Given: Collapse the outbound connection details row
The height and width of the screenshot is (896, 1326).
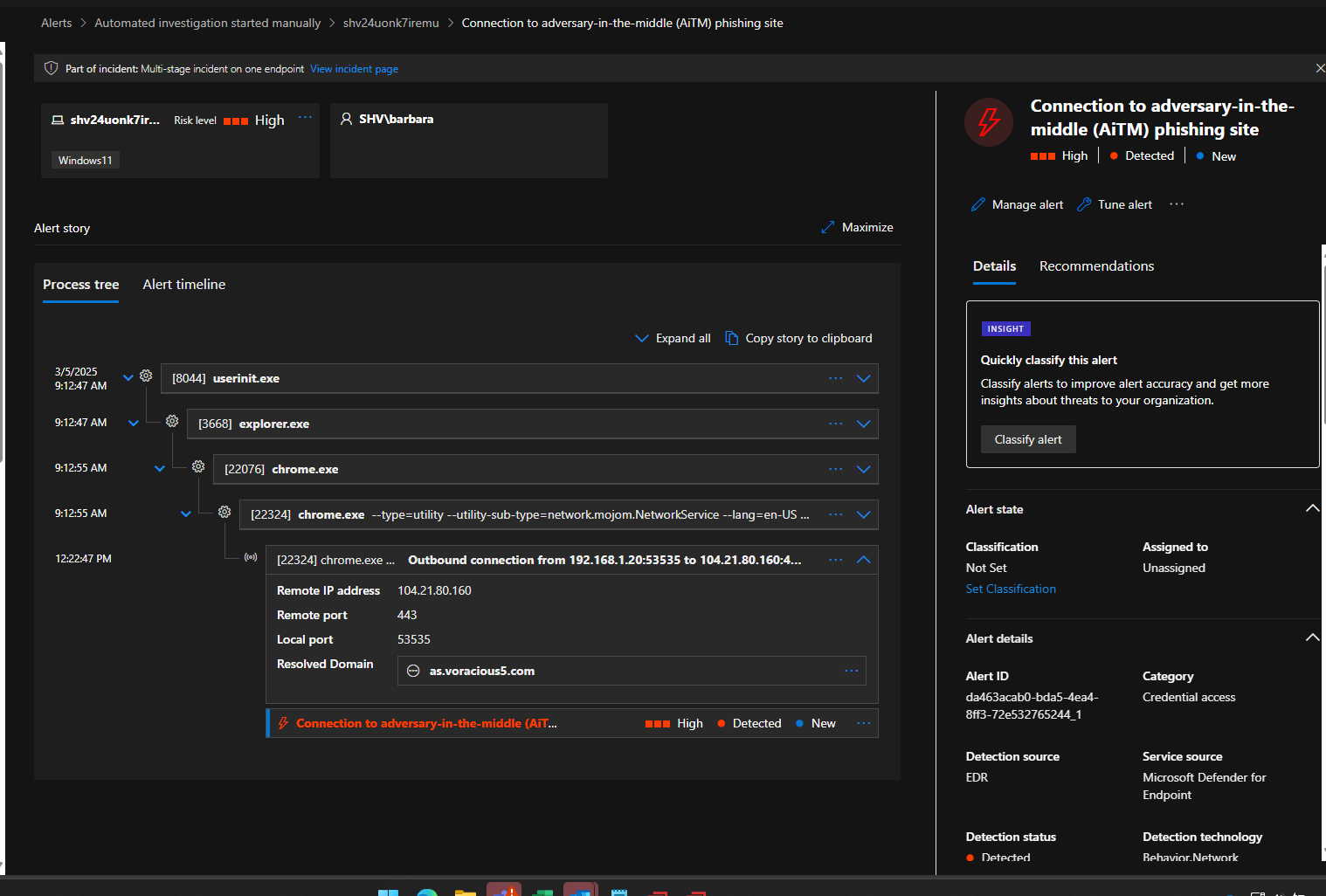Looking at the screenshot, I should (x=863, y=560).
